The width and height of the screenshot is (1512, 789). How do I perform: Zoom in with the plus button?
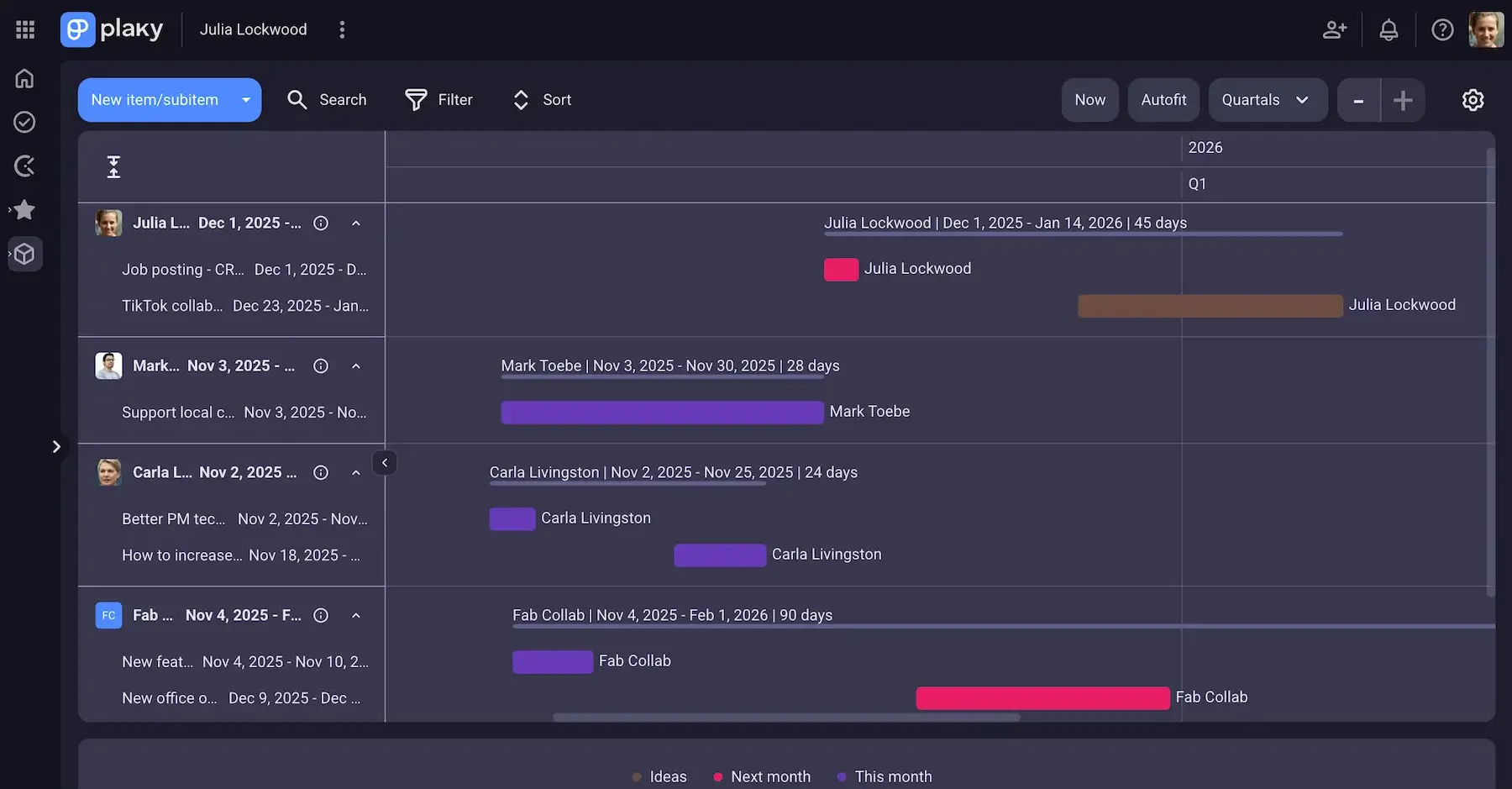(1403, 100)
